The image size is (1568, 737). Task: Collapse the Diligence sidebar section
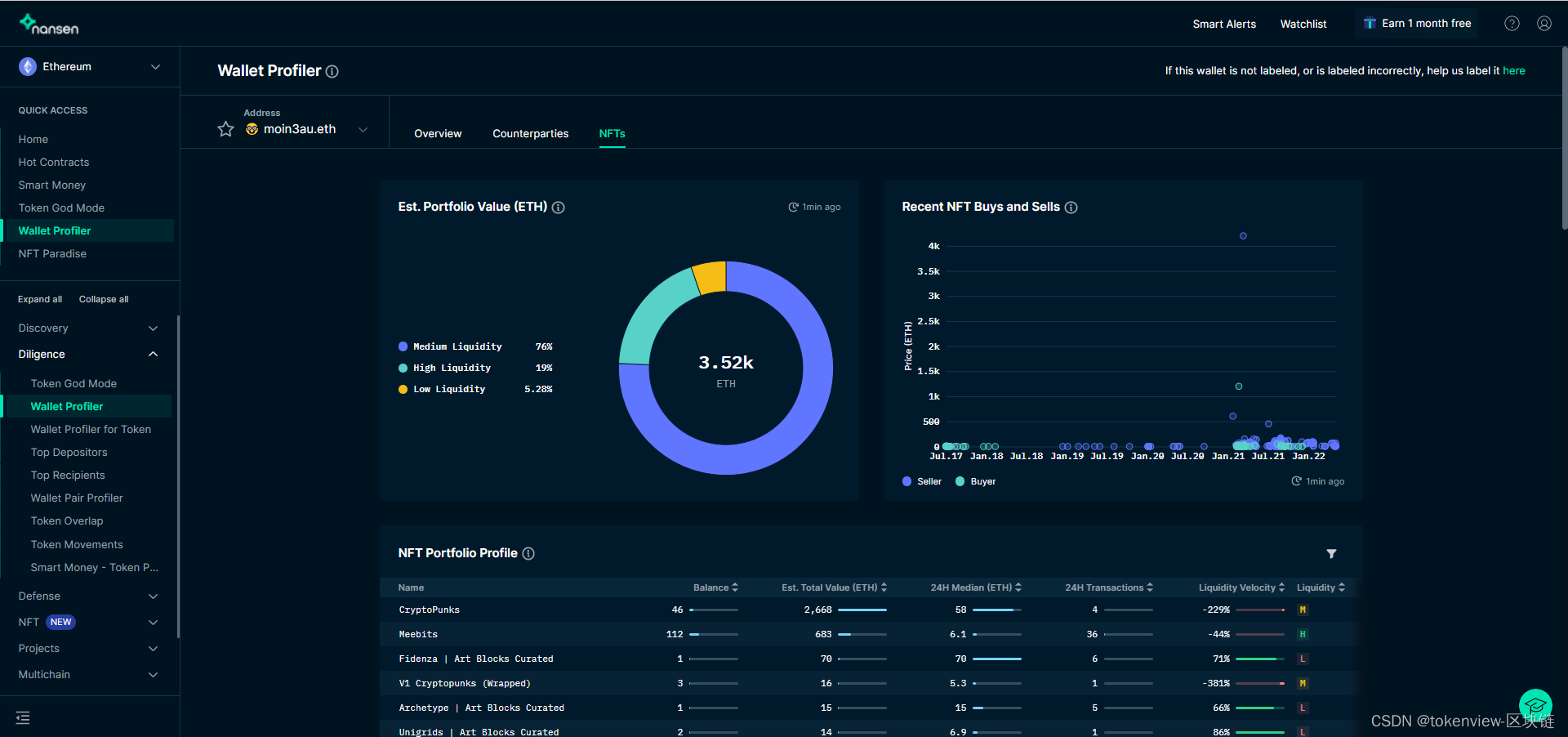88,355
